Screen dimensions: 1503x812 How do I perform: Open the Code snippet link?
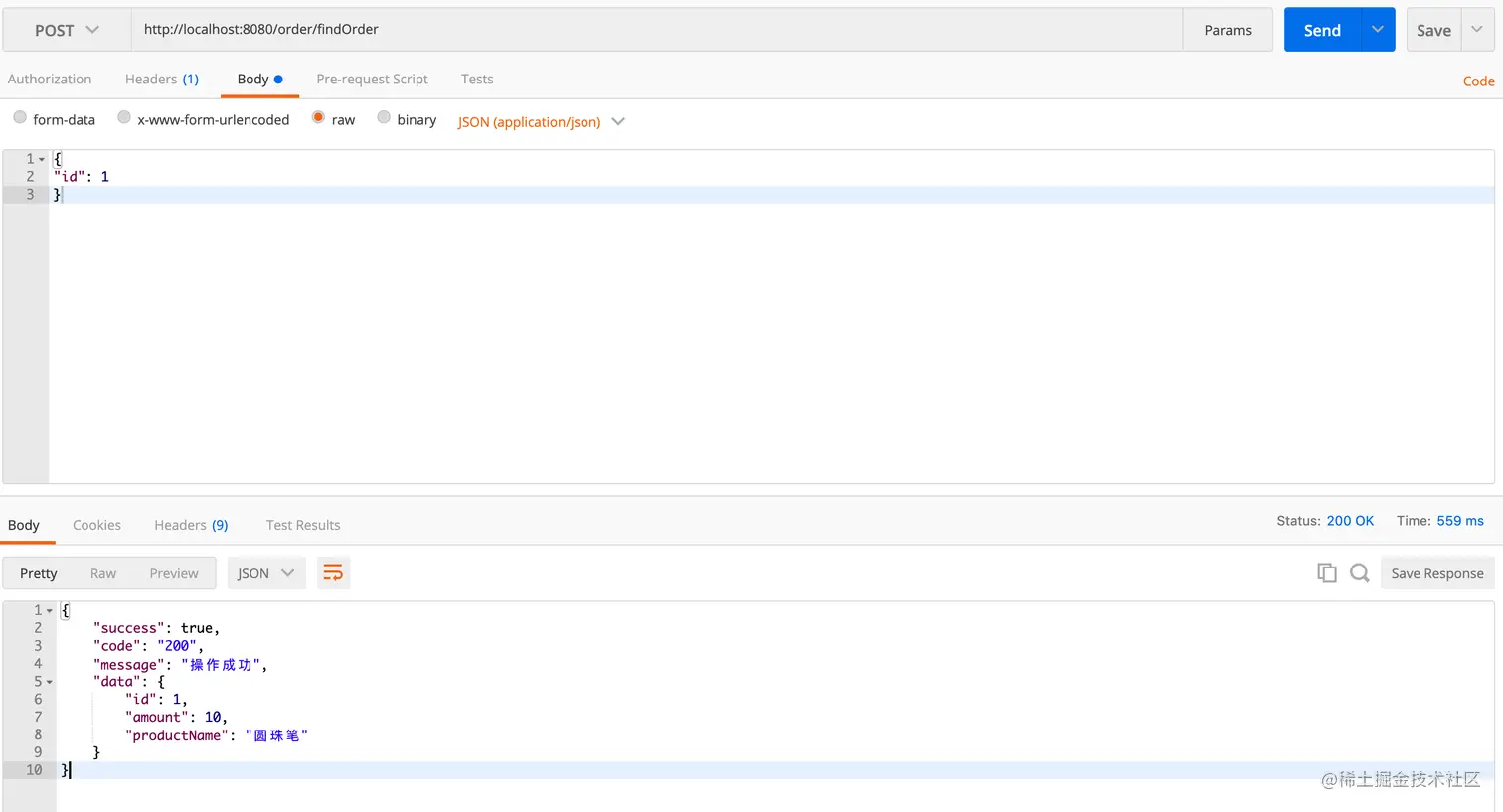(x=1478, y=81)
